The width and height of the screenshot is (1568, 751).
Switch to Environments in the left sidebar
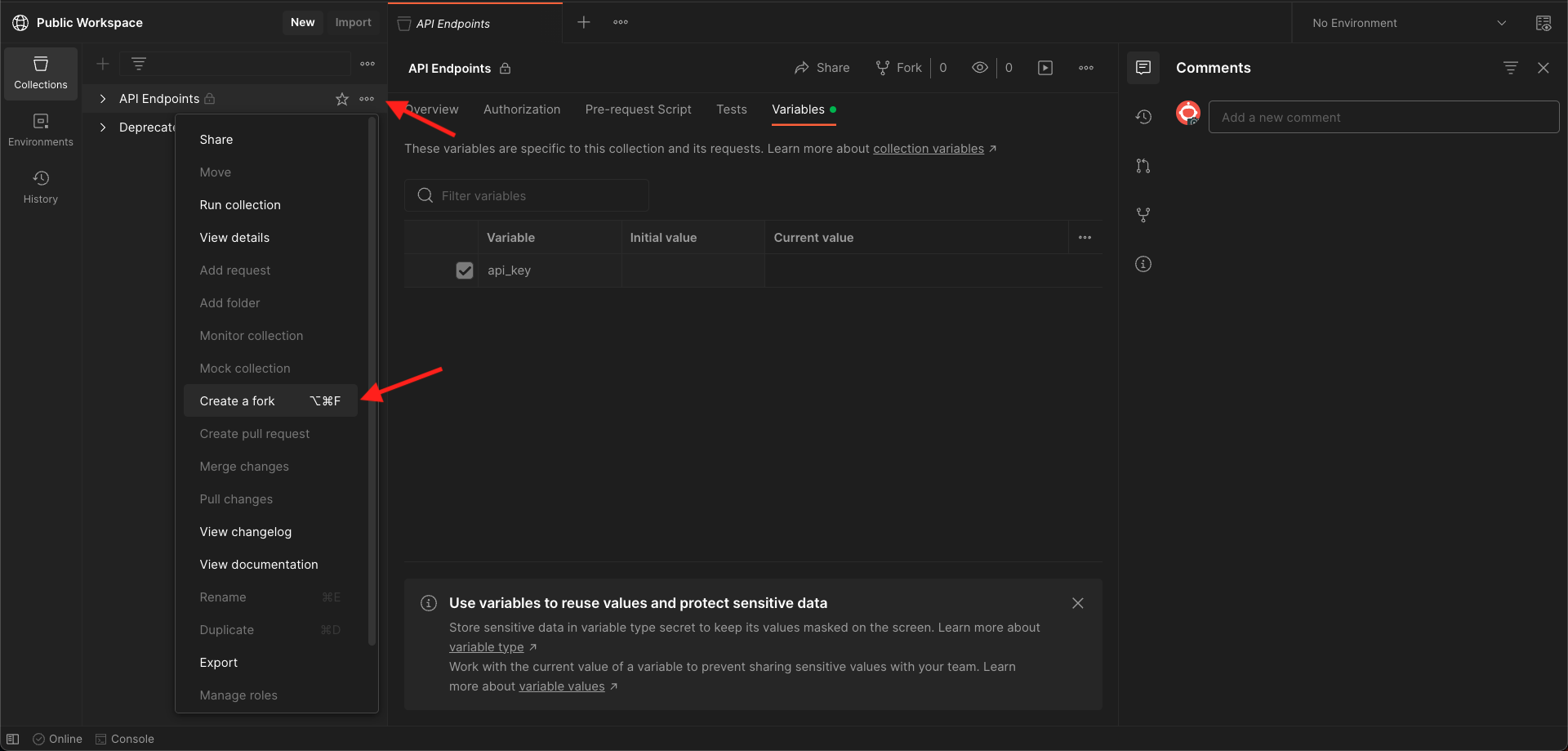click(x=40, y=129)
